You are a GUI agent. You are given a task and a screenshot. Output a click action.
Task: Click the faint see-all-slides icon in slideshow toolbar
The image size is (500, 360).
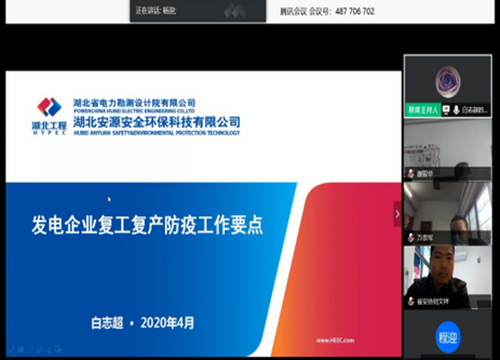[x=20, y=349]
